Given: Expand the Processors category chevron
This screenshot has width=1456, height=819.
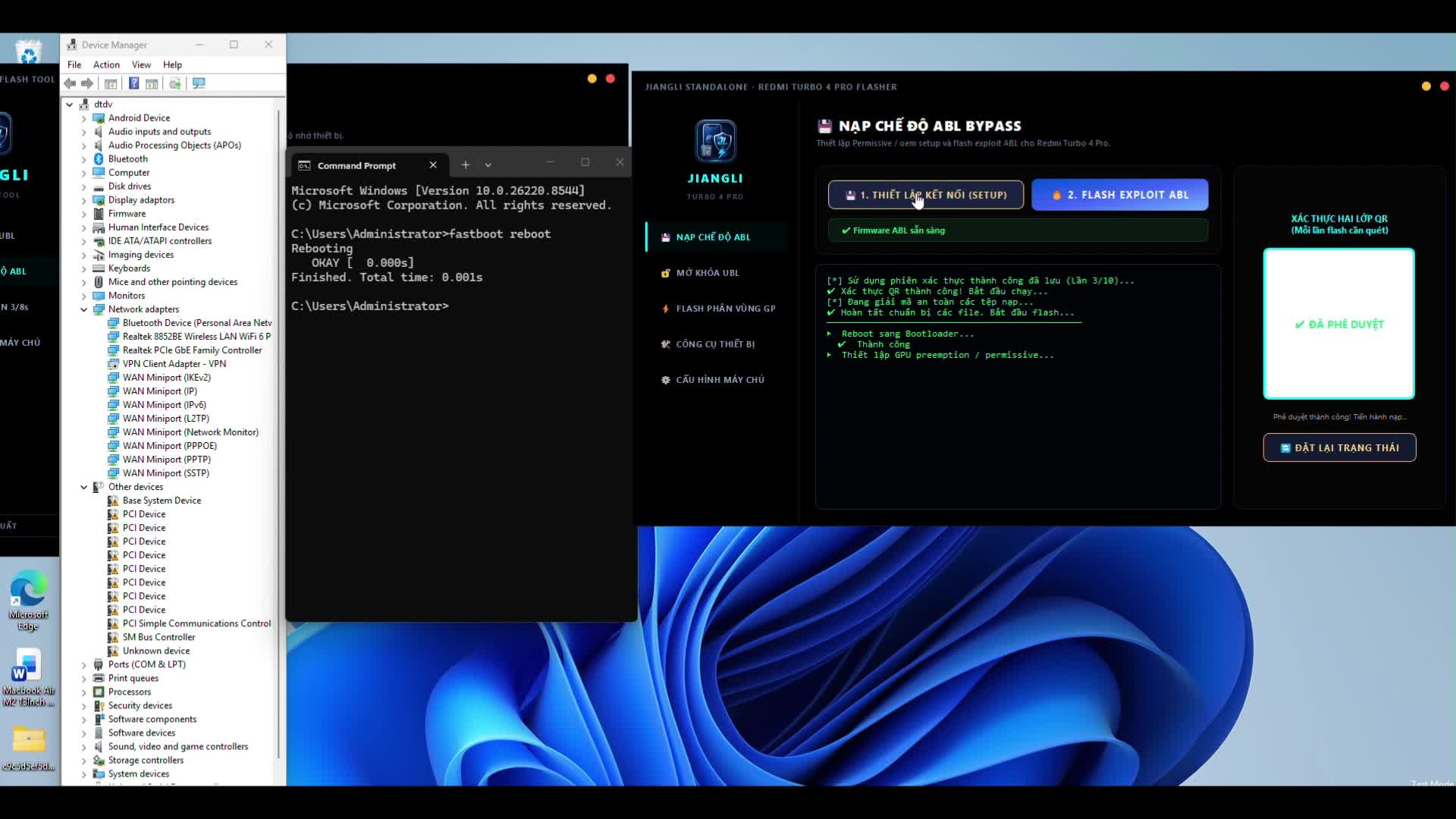Looking at the screenshot, I should 84,692.
